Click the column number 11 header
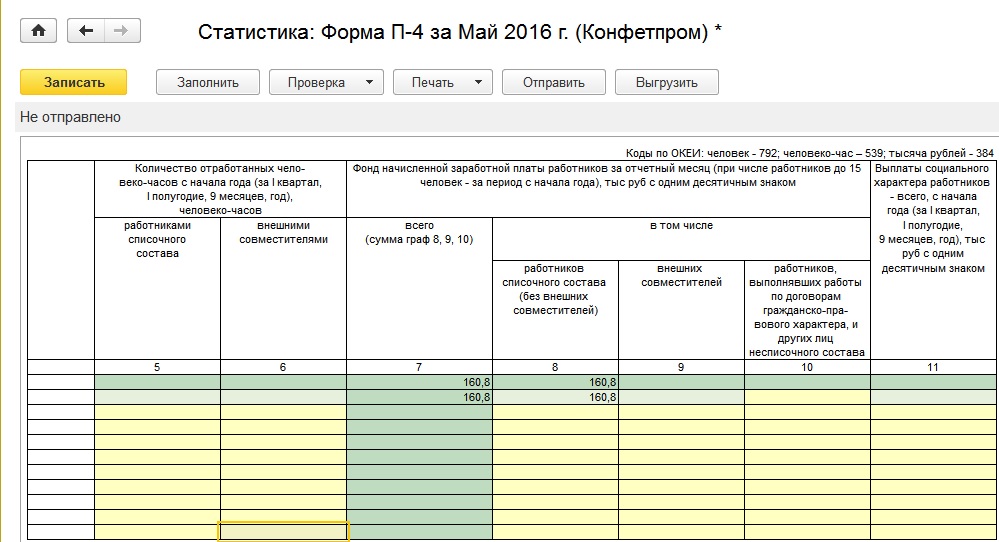The width and height of the screenshot is (999, 542). (933, 367)
